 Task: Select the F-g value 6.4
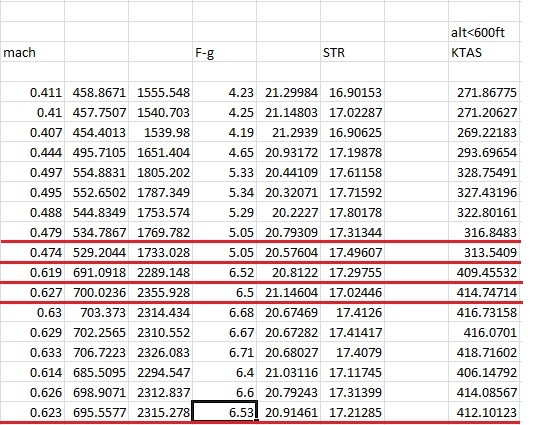225,372
